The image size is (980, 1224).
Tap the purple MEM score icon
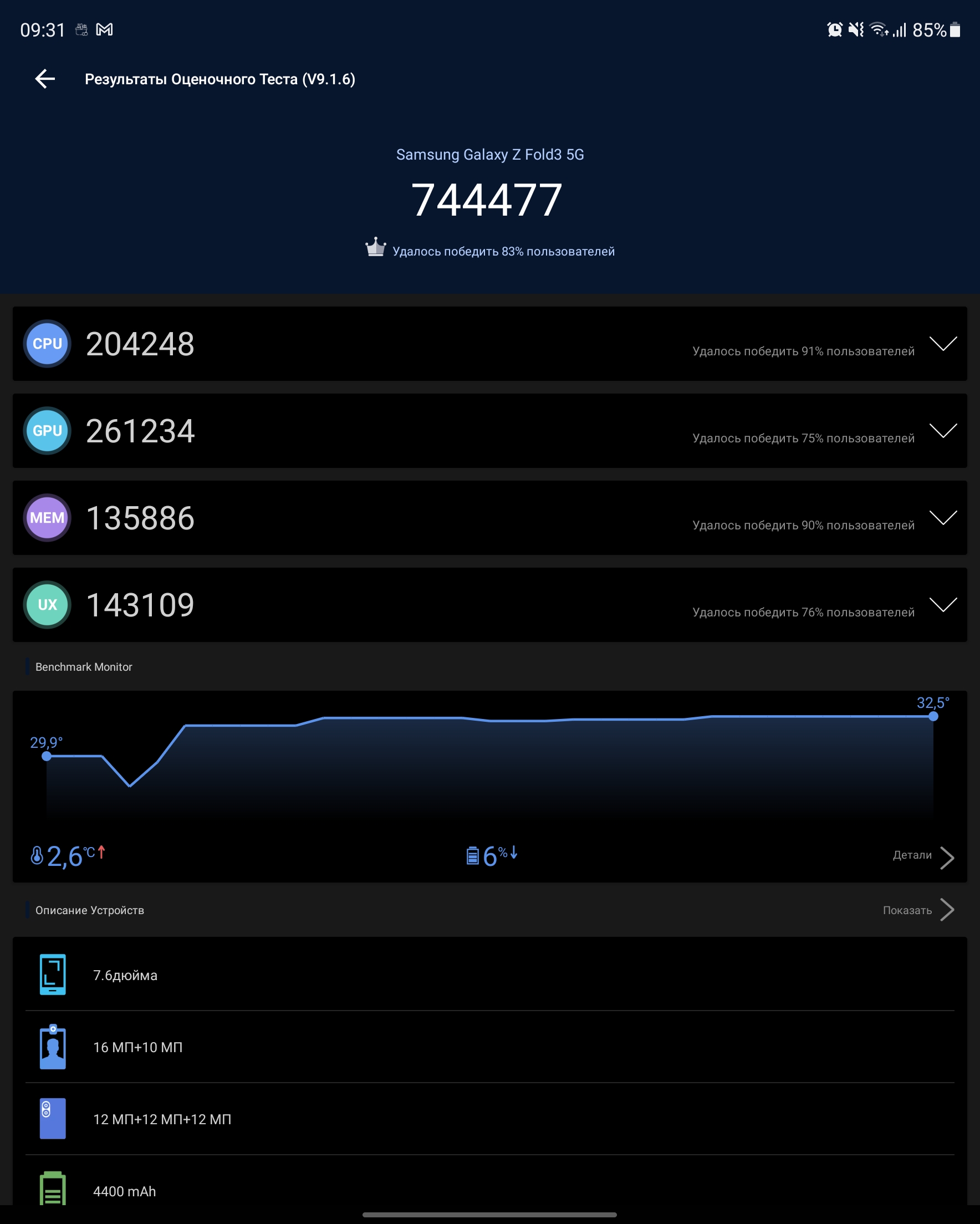pos(47,518)
